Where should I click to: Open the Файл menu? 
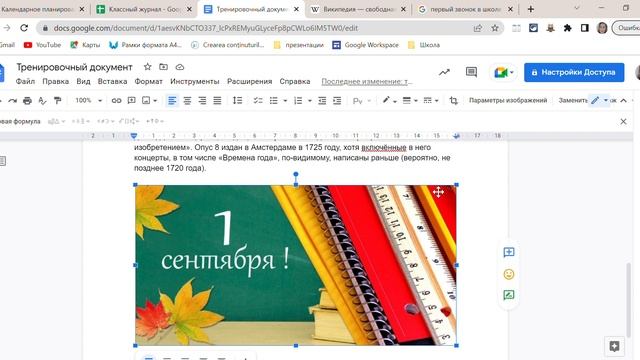25,81
